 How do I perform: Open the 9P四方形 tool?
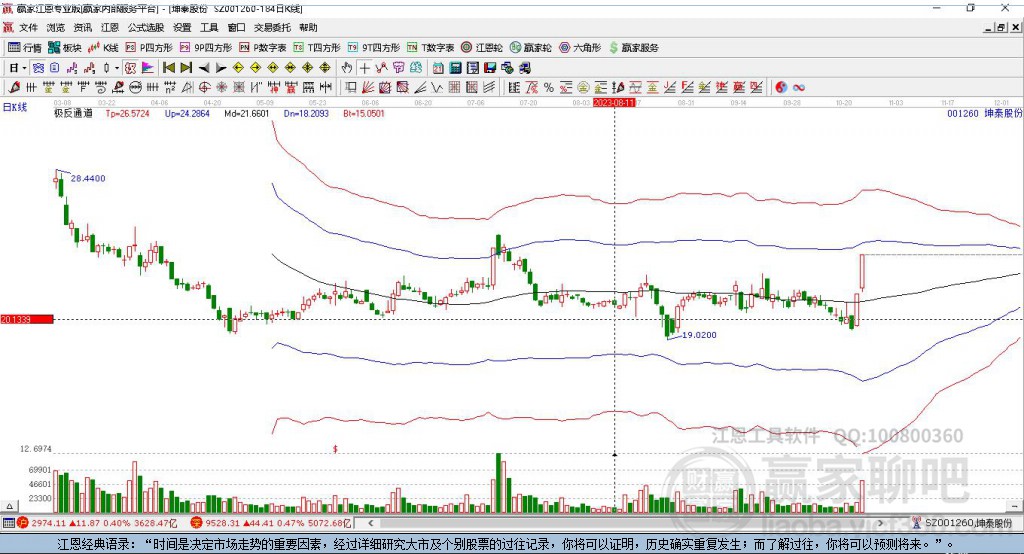206,48
